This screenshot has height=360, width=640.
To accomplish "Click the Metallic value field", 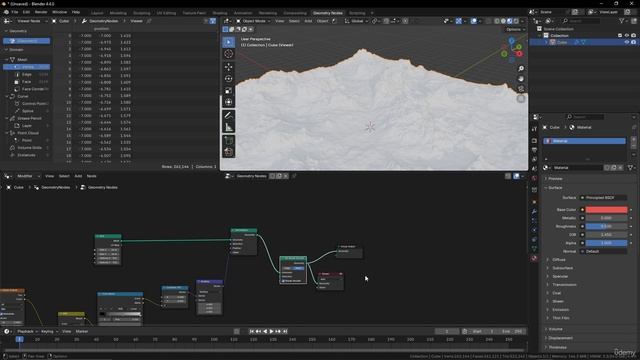I will (607, 218).
